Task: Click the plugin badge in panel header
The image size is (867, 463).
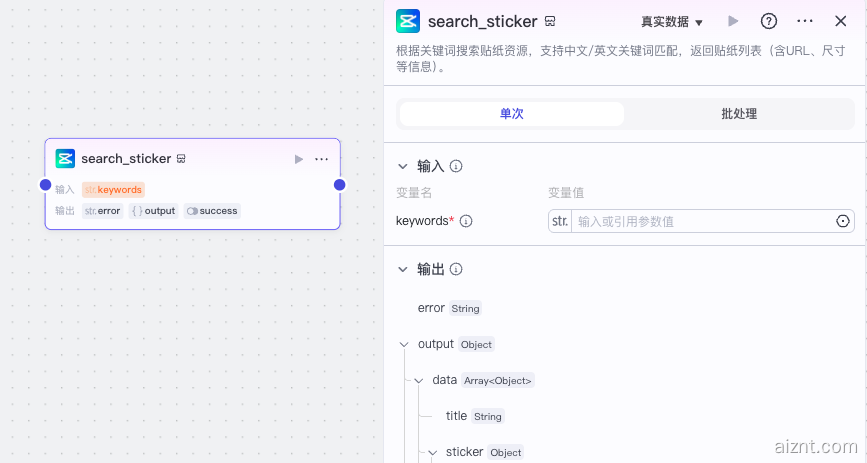Action: pyautogui.click(x=550, y=22)
